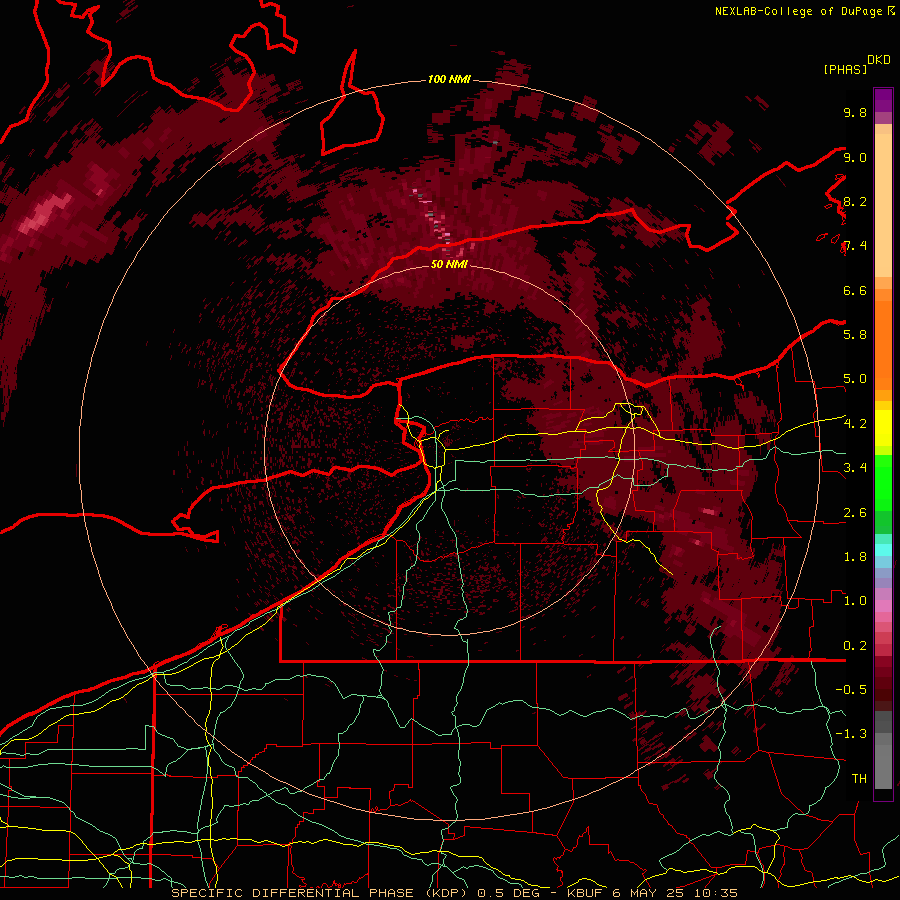Click the 9.0 scale value
This screenshot has height=900, width=900.
pyautogui.click(x=855, y=158)
